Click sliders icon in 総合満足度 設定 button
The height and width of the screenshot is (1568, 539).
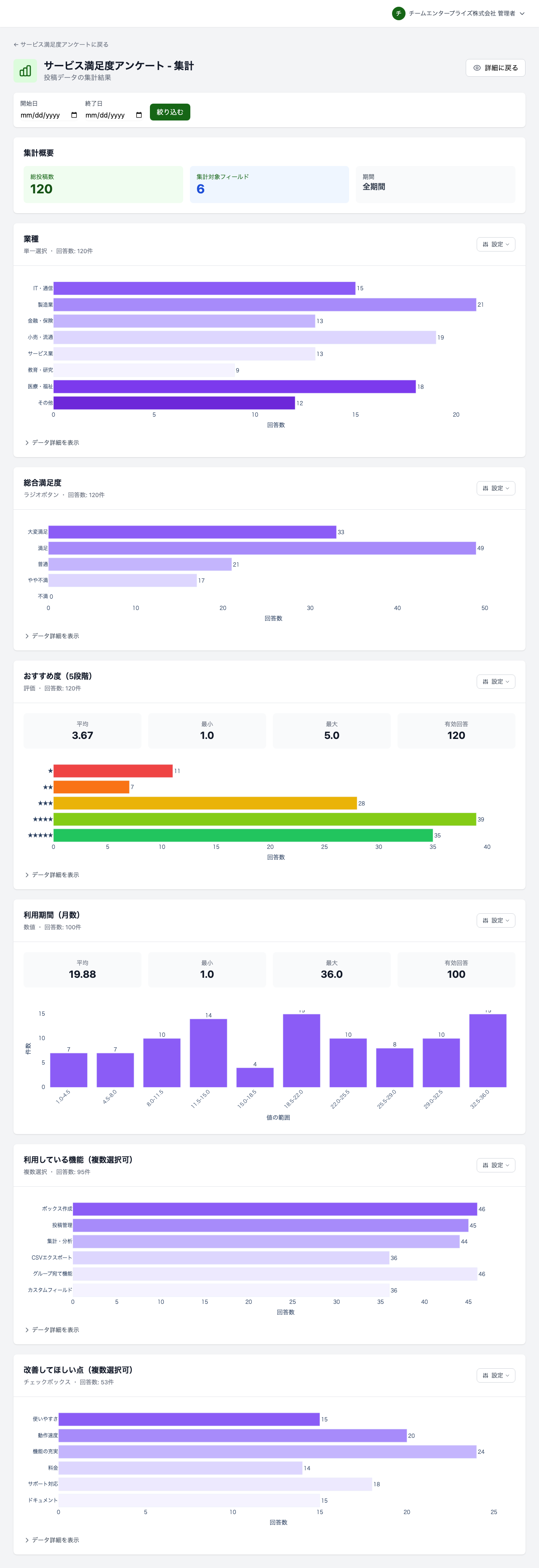(486, 488)
